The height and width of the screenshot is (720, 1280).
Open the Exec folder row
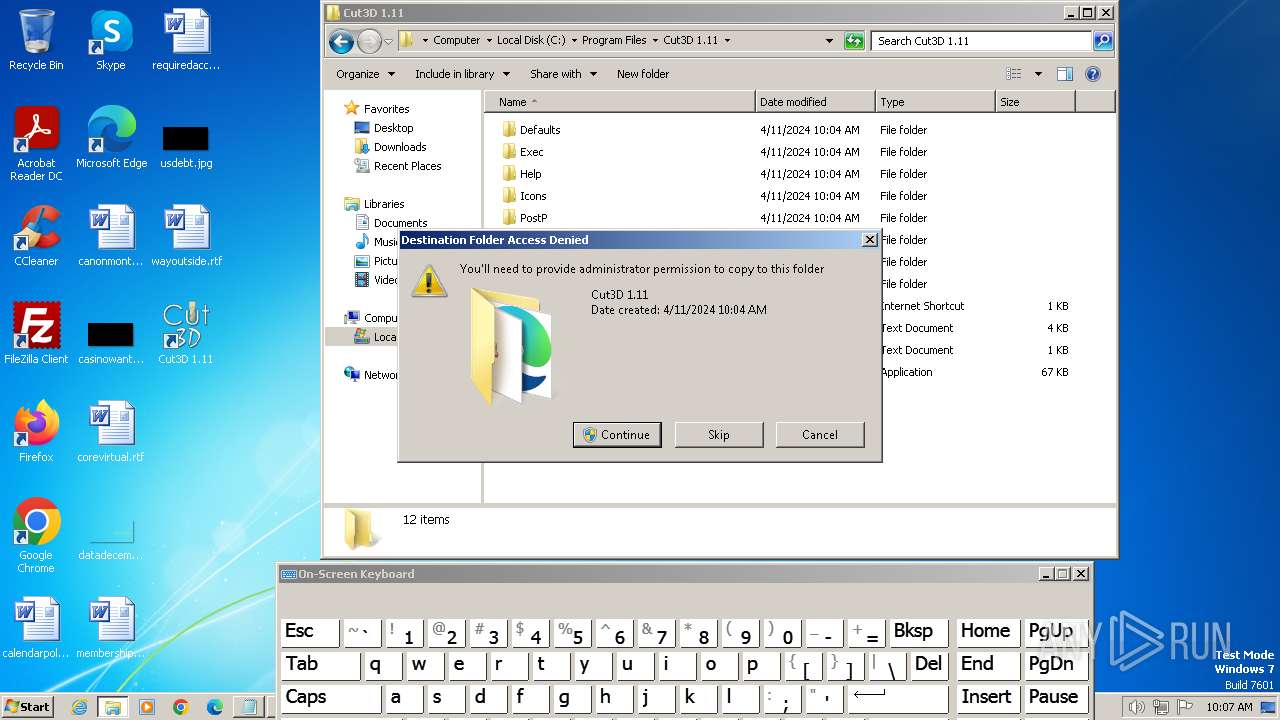800,152
